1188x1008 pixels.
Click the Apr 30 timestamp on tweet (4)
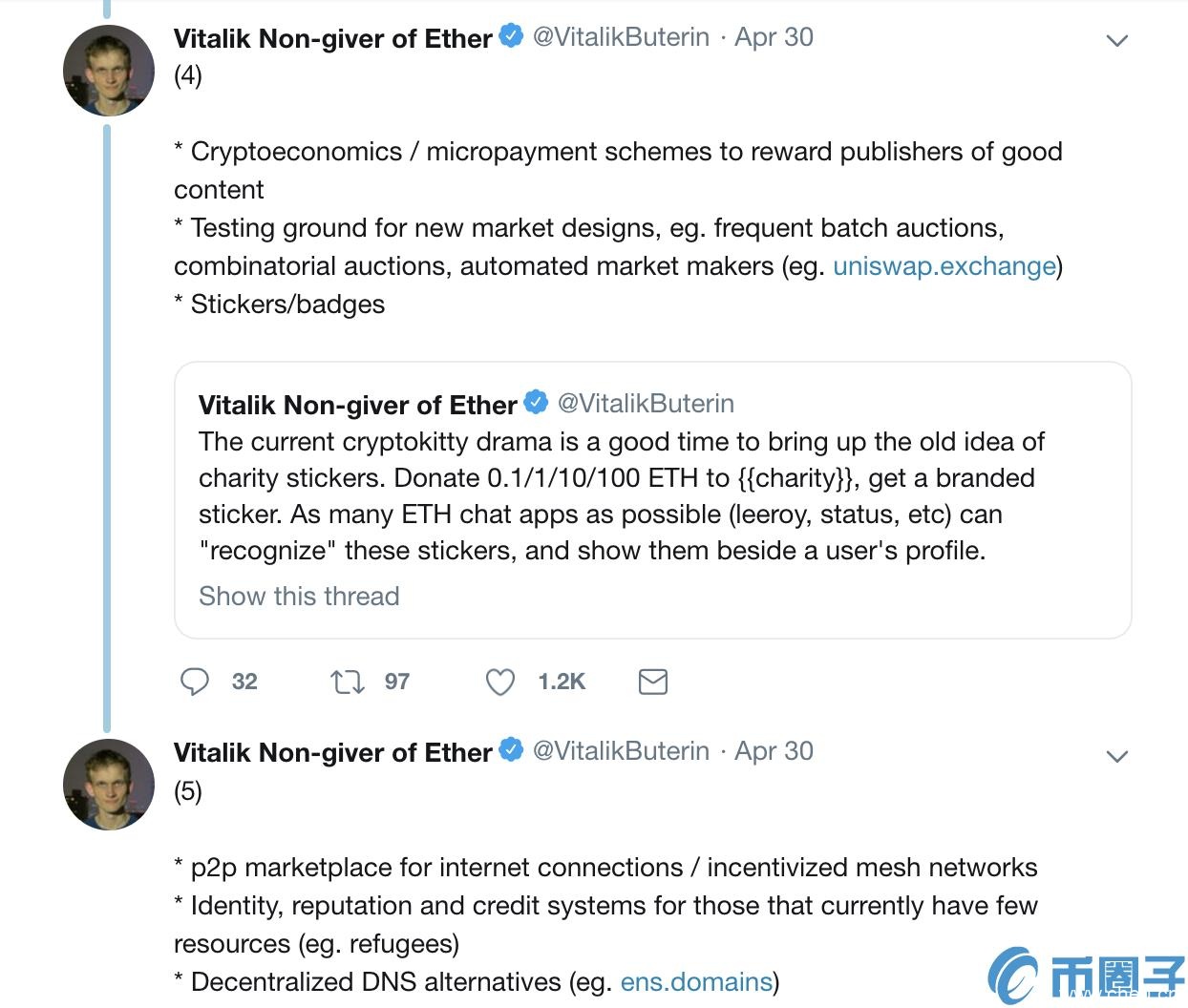tap(774, 37)
